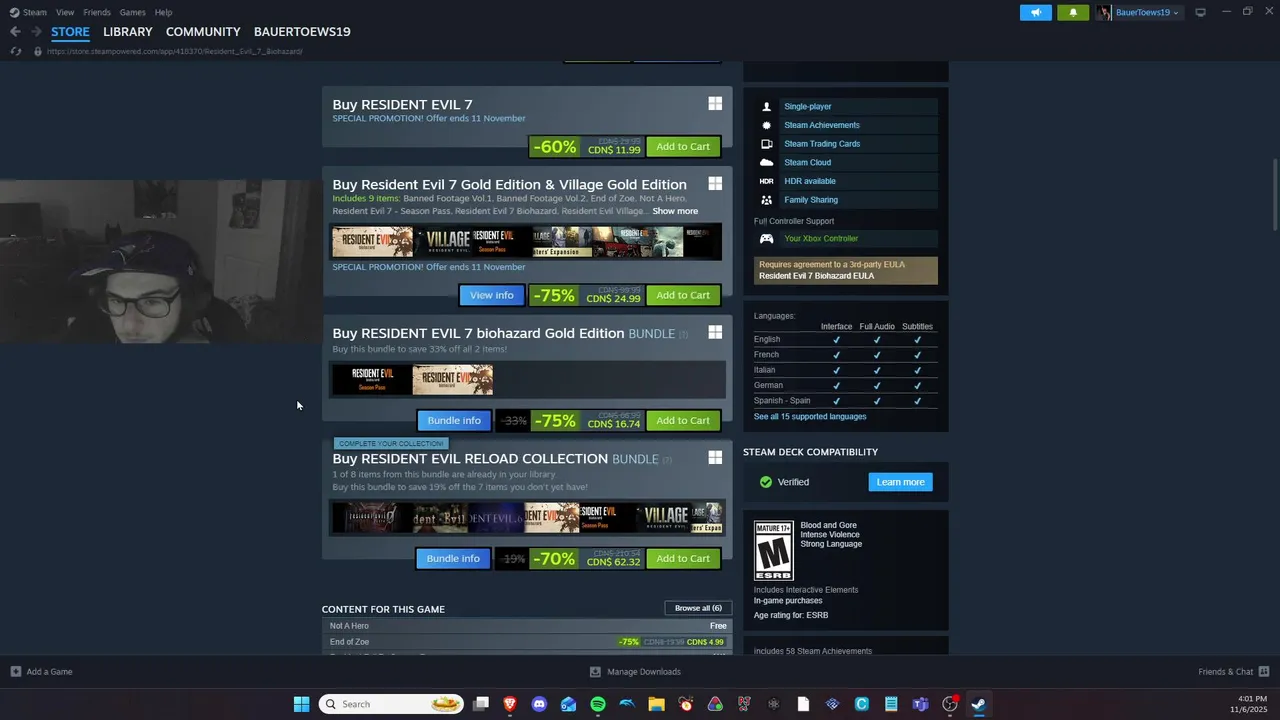Switch to the LIBRARY tab
This screenshot has height=720, width=1280.
(128, 32)
